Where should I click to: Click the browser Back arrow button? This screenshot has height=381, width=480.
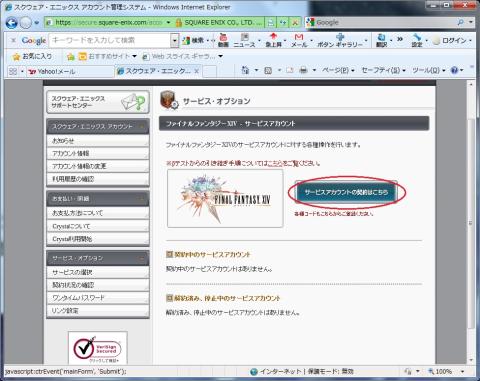(x=12, y=23)
